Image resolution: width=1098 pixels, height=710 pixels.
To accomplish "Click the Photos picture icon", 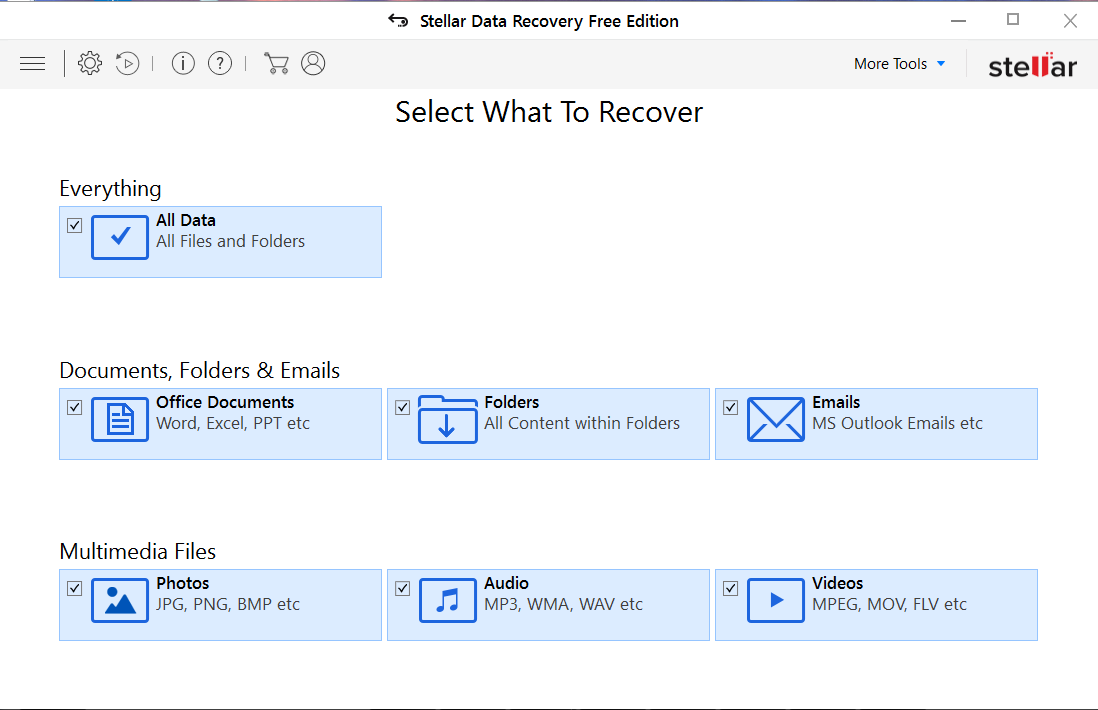I will 120,600.
